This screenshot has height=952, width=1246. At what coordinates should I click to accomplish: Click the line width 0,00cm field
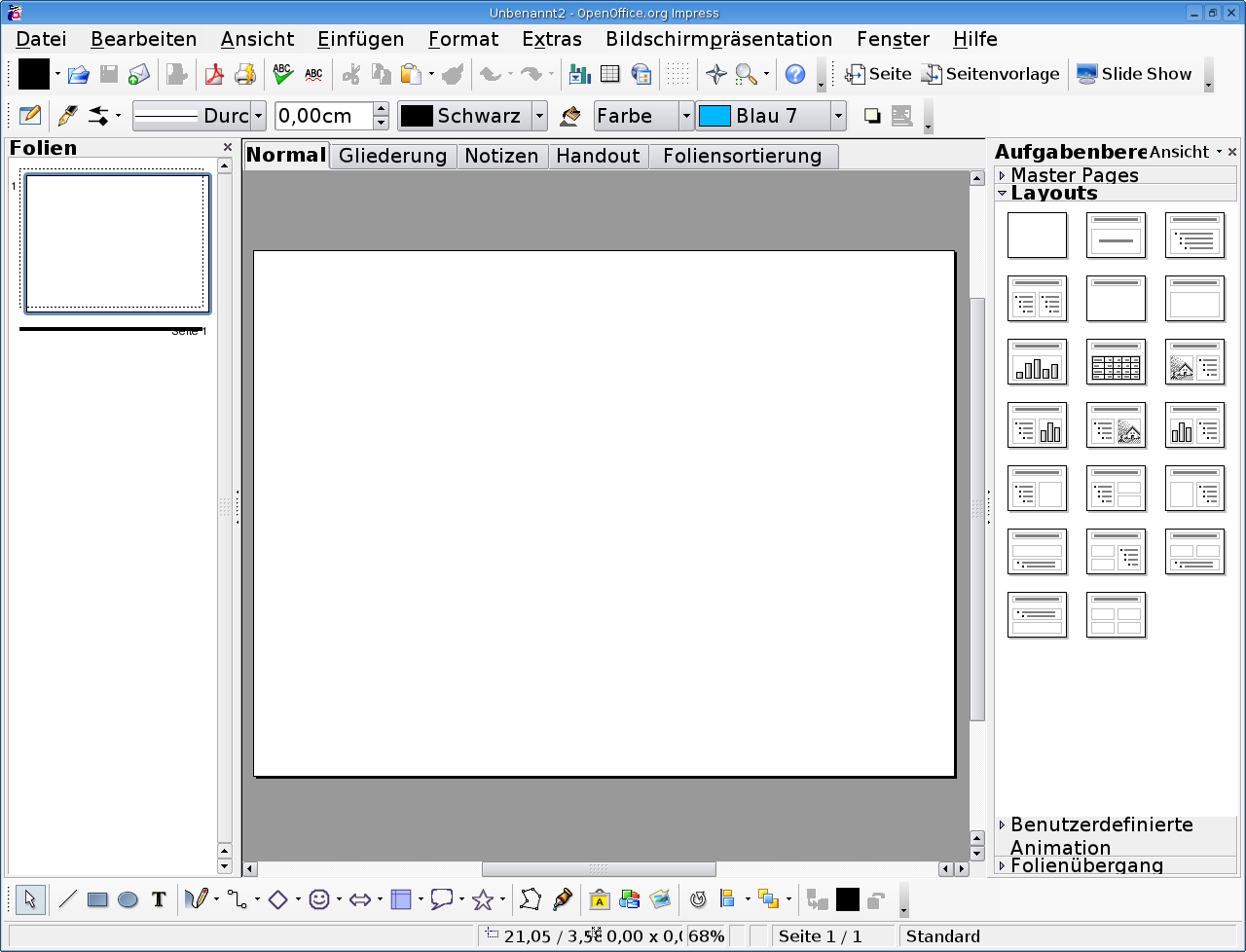[324, 116]
